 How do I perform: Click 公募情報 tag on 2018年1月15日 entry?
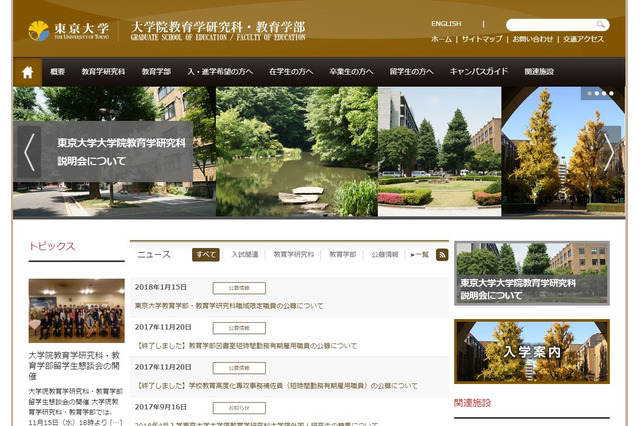point(239,288)
